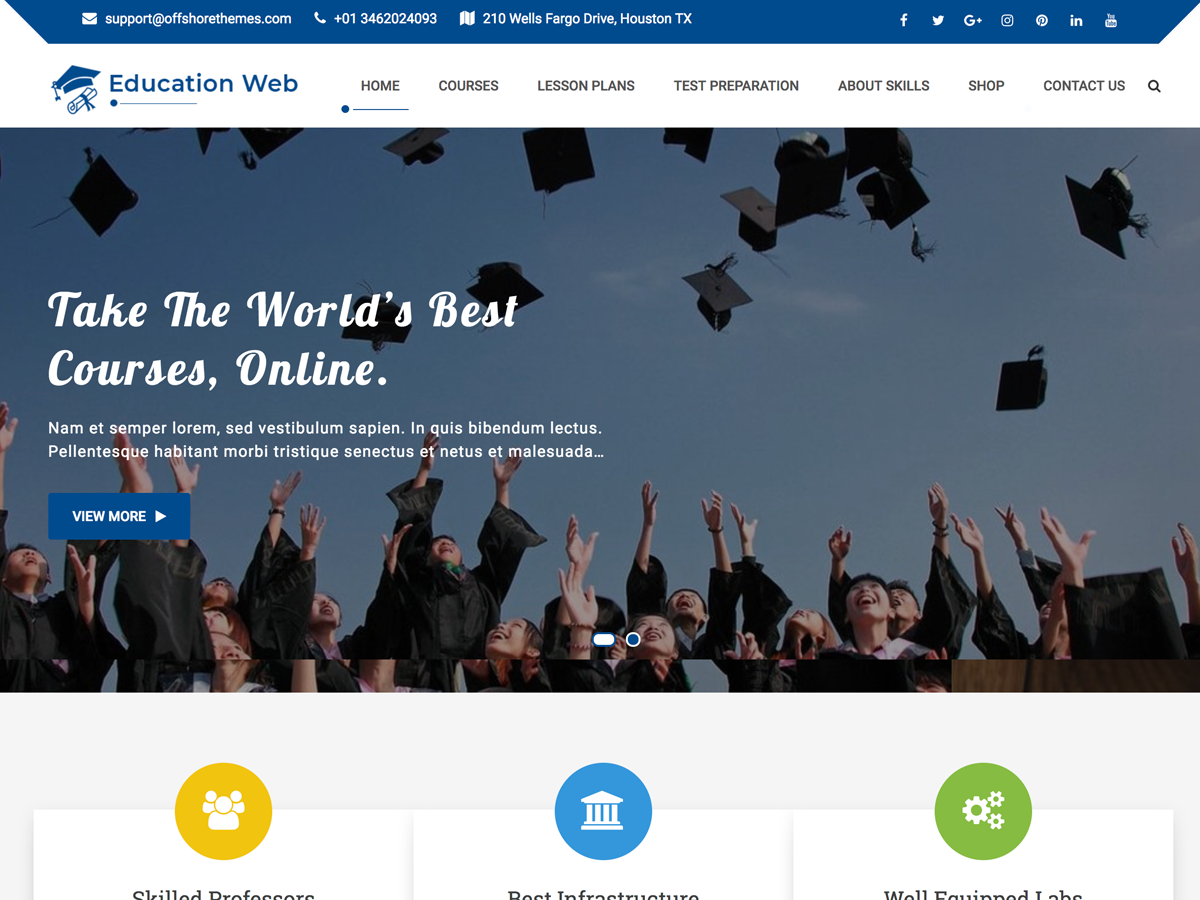Open the YouTube social icon
This screenshot has width=1200, height=900.
(x=1110, y=19)
